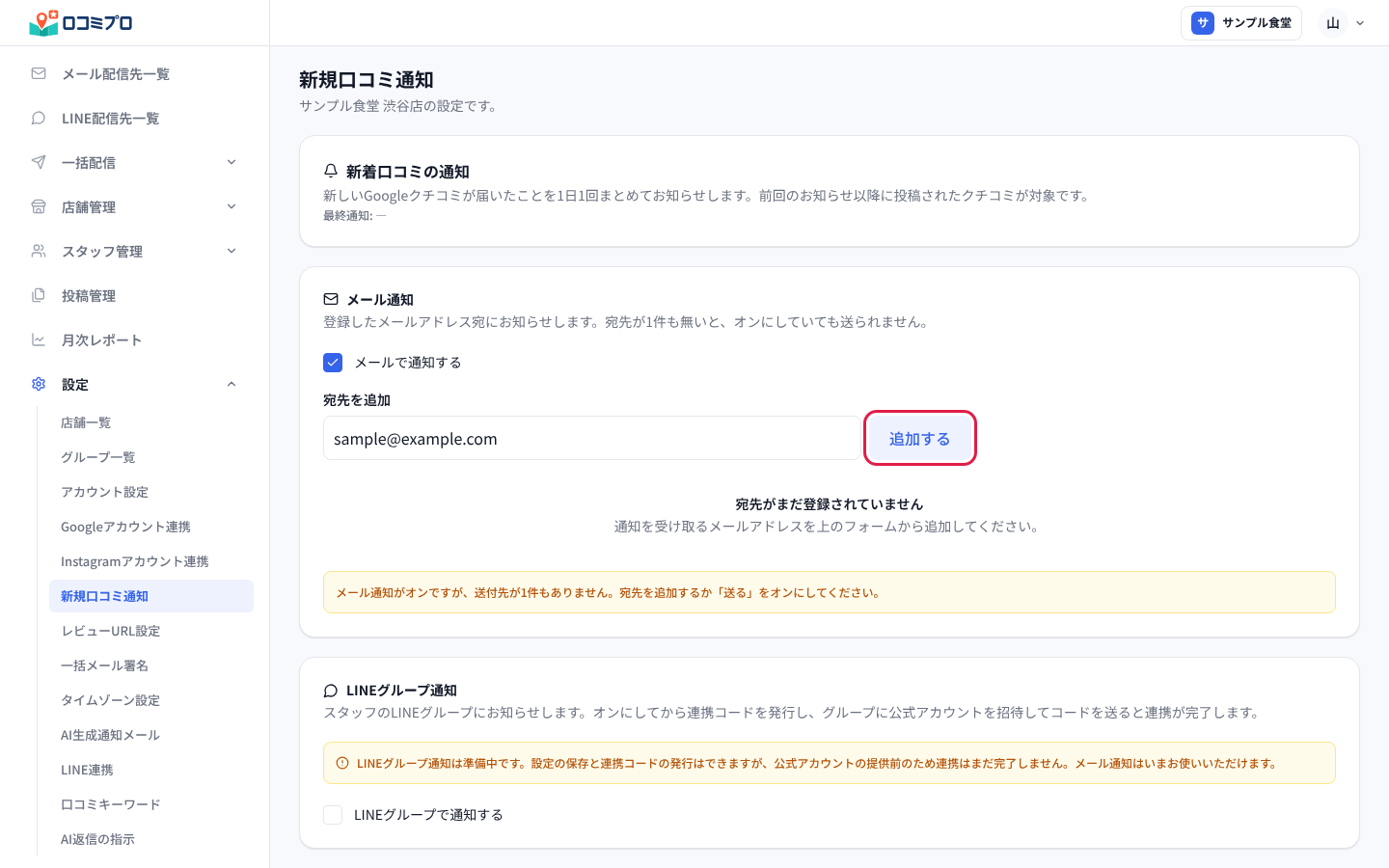This screenshot has height=868, width=1389.
Task: Open the サンプル食堂 store switcher
Action: (x=1241, y=23)
